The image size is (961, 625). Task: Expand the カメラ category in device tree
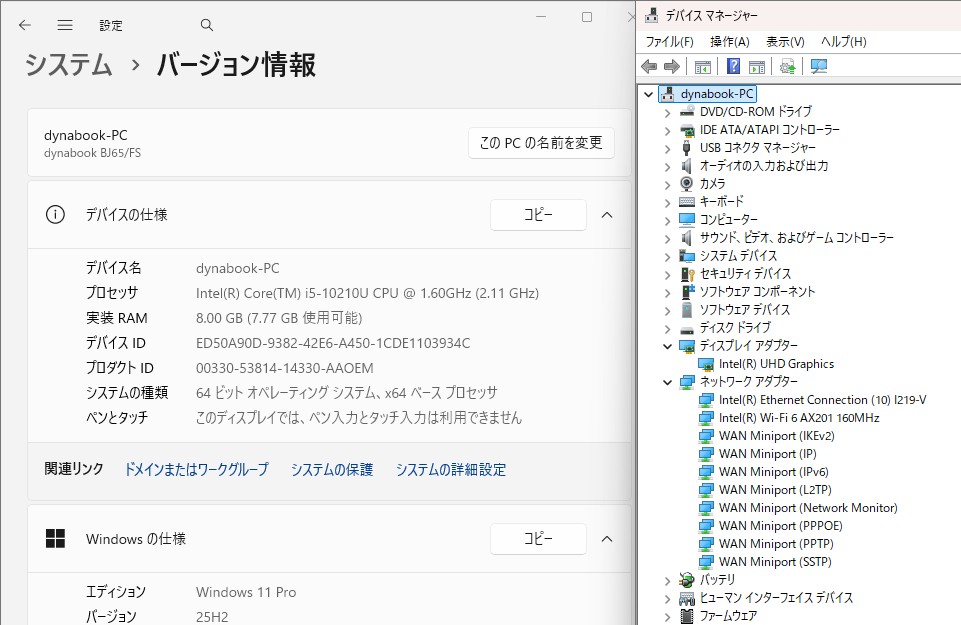(x=668, y=184)
